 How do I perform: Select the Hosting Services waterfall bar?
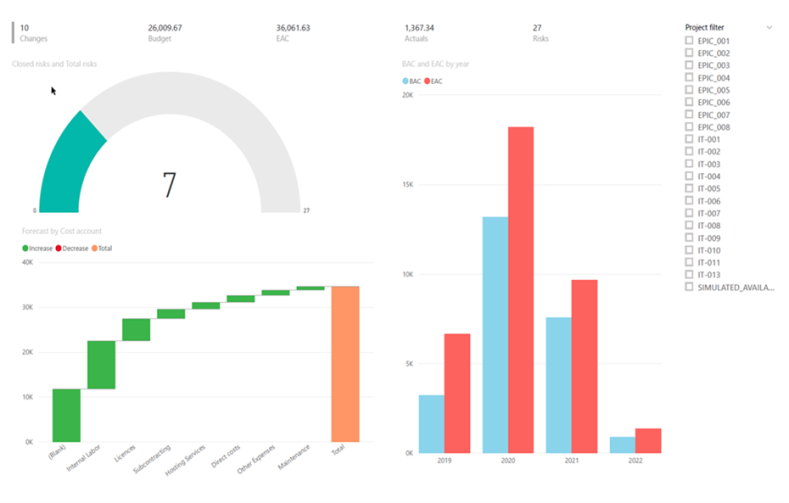(x=206, y=306)
